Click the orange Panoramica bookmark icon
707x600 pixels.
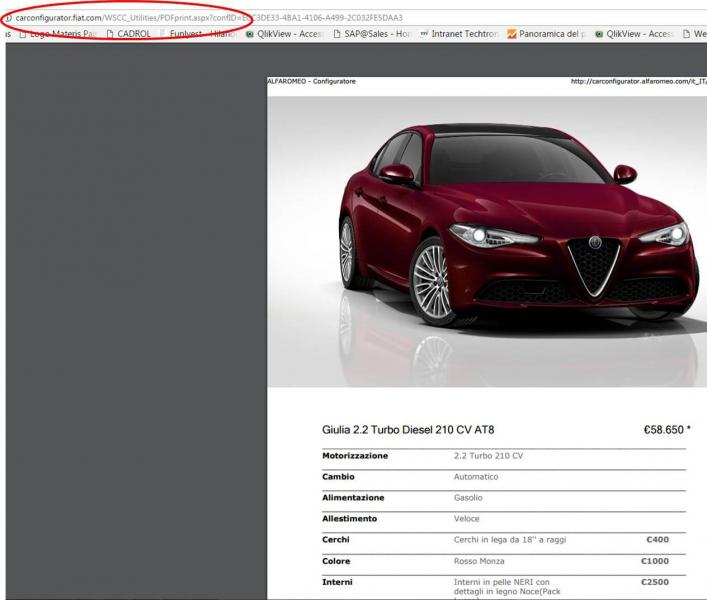pyautogui.click(x=512, y=34)
